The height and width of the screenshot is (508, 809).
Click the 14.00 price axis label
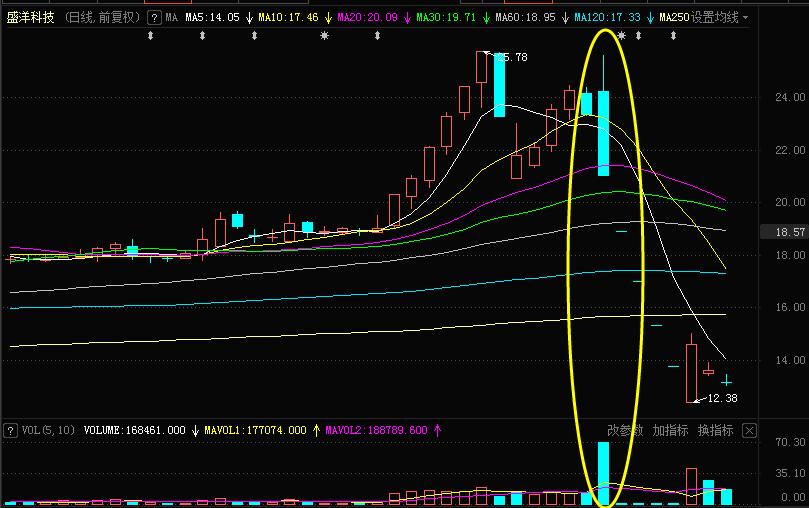[789, 360]
